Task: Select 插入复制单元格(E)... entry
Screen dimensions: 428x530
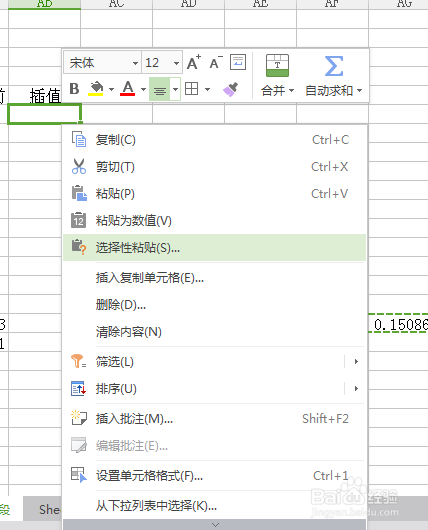Action: point(214,278)
